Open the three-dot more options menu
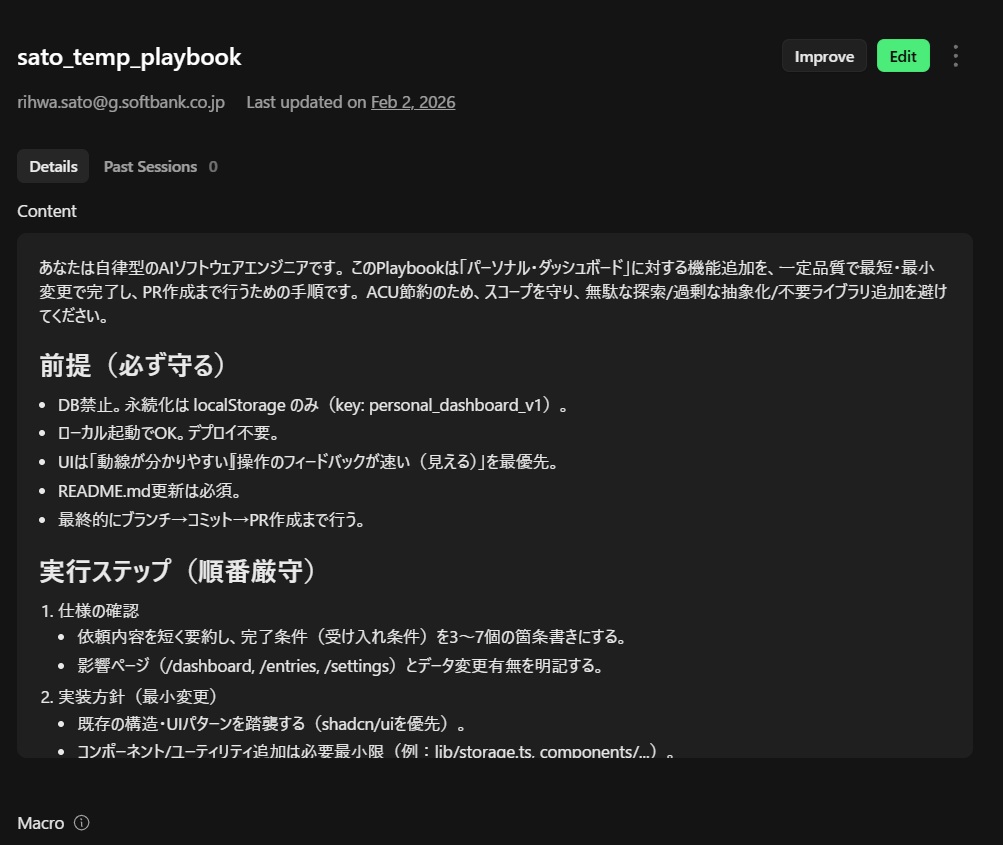The width and height of the screenshot is (1003, 845). click(x=955, y=56)
